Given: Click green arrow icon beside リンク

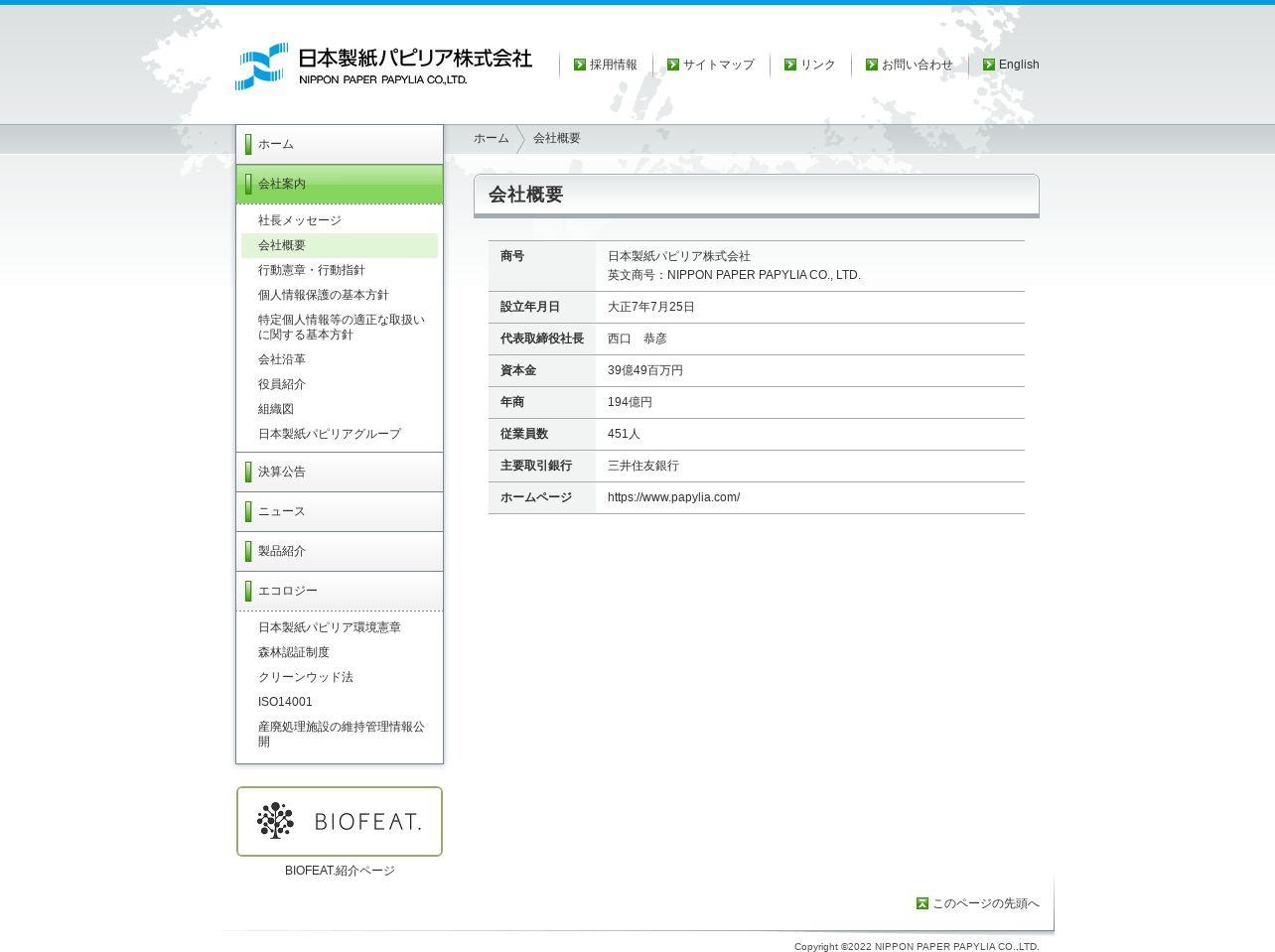Looking at the screenshot, I should click(x=790, y=65).
